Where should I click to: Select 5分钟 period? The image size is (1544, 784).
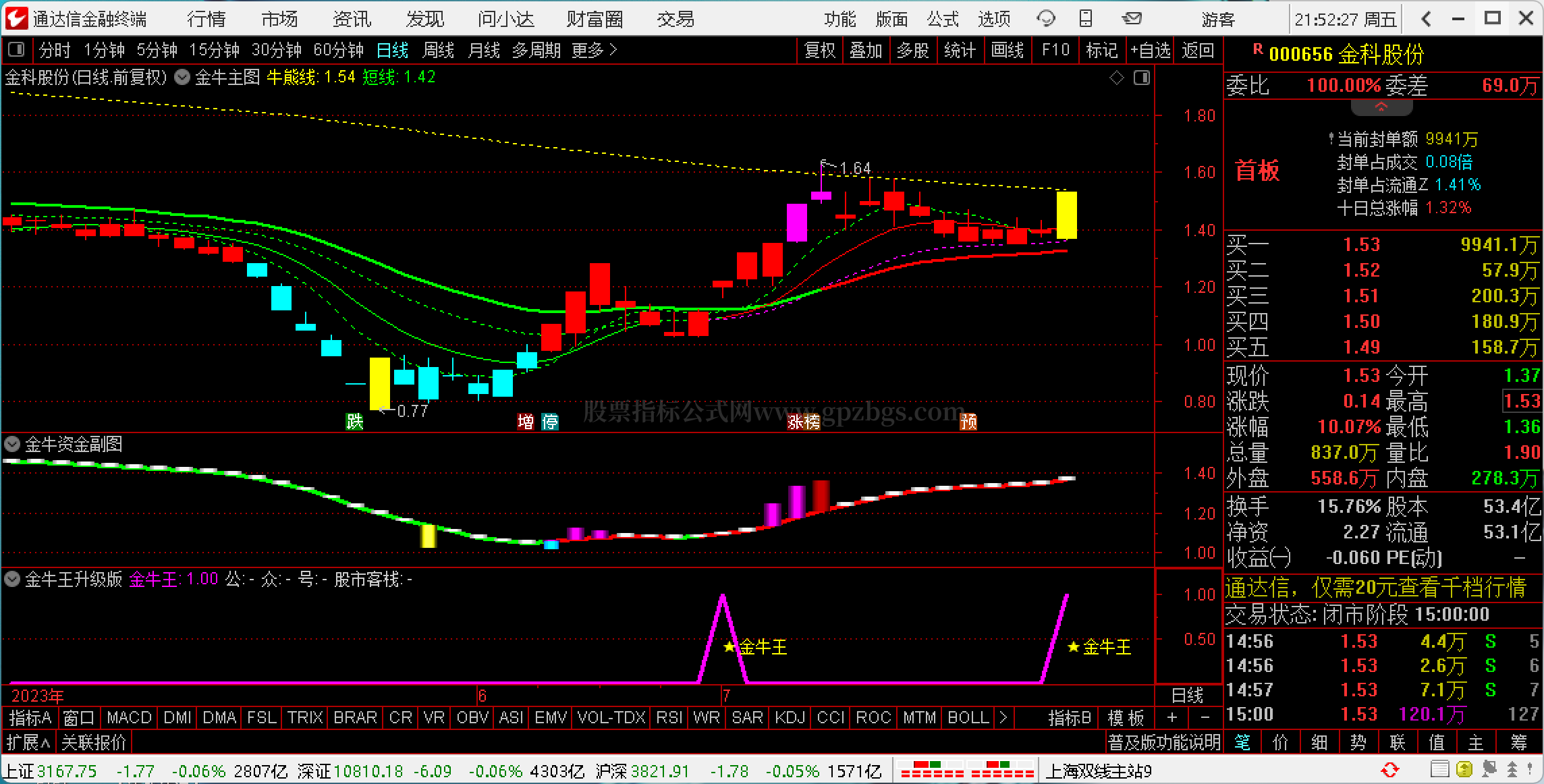tap(157, 50)
